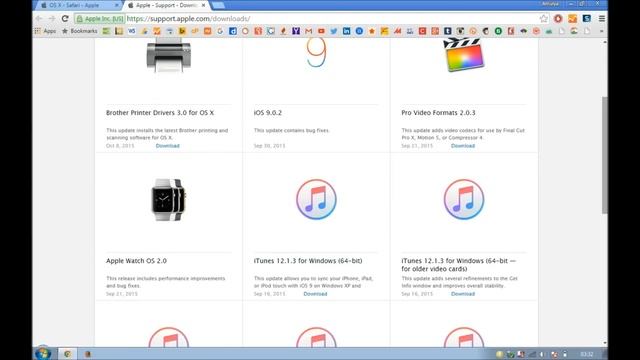Click the Final Cut clapperboard thumbnail
The image size is (640, 360).
point(464,55)
